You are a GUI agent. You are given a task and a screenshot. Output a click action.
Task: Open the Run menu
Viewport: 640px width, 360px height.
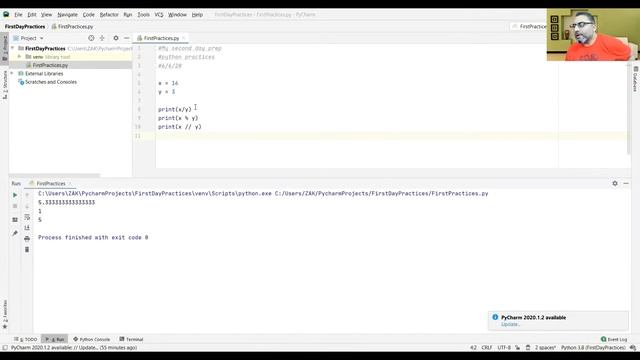pyautogui.click(x=128, y=14)
